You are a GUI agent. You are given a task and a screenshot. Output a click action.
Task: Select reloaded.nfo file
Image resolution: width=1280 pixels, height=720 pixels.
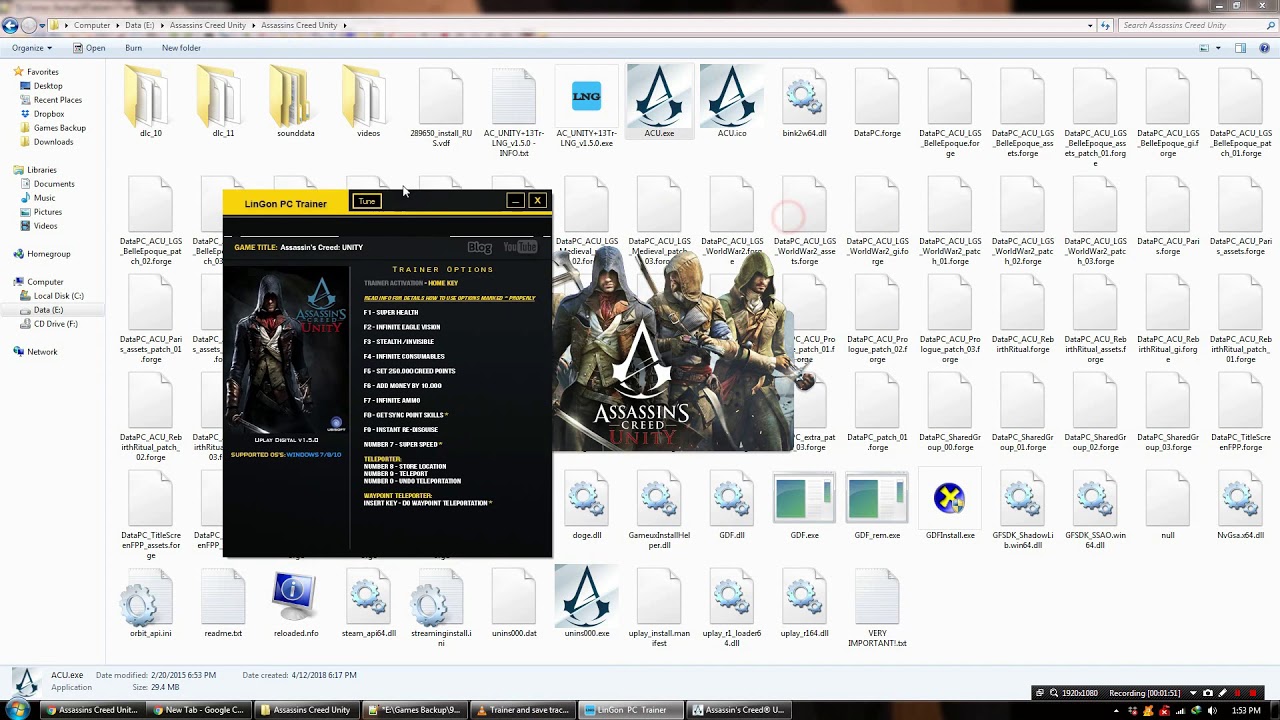(295, 603)
